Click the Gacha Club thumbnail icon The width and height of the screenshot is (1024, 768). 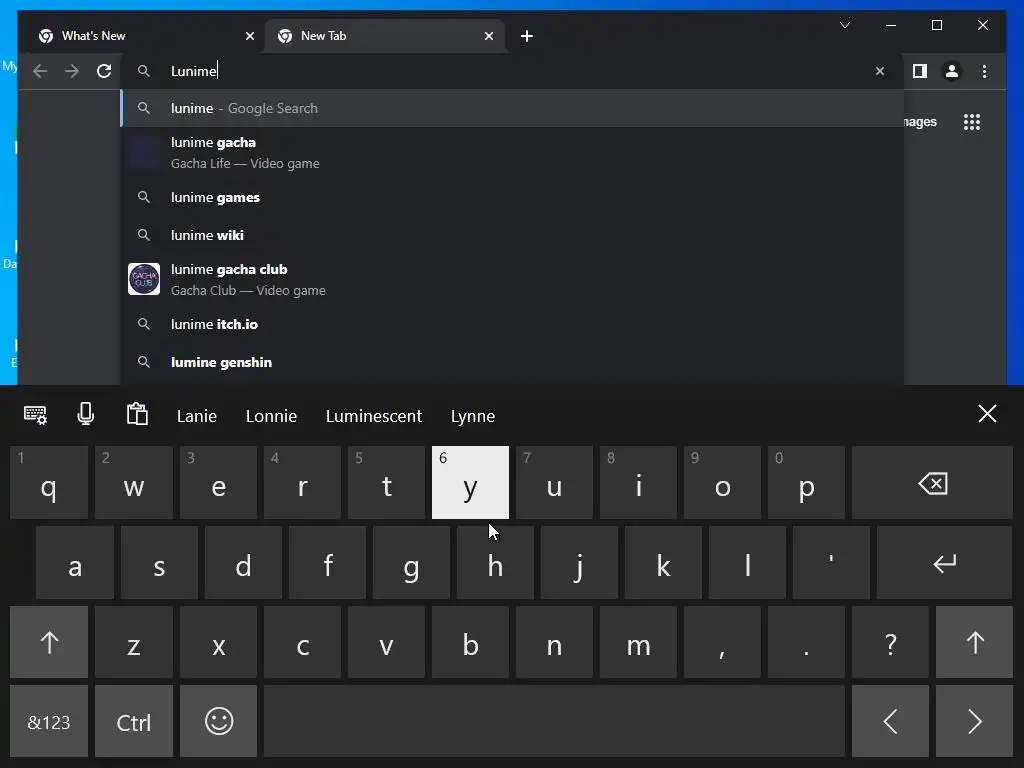click(144, 279)
